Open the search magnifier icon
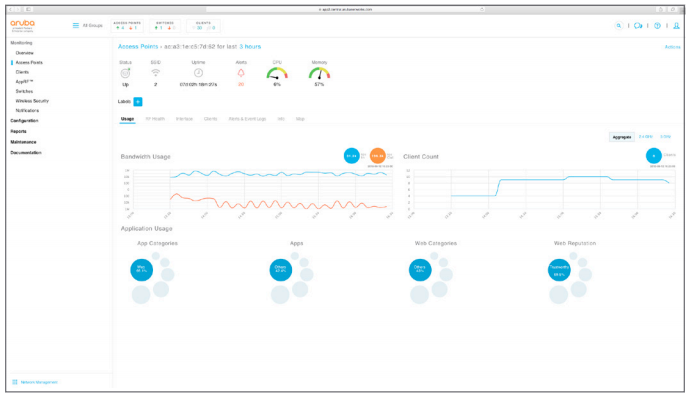This screenshot has height=396, width=689. pyautogui.click(x=619, y=25)
